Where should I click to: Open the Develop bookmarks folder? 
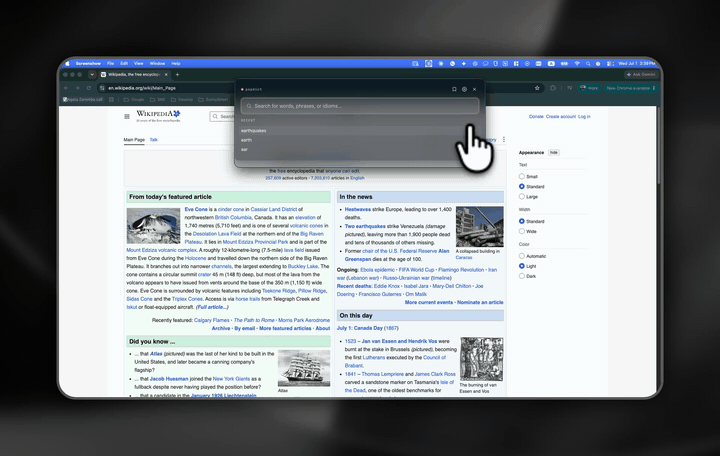click(x=182, y=99)
